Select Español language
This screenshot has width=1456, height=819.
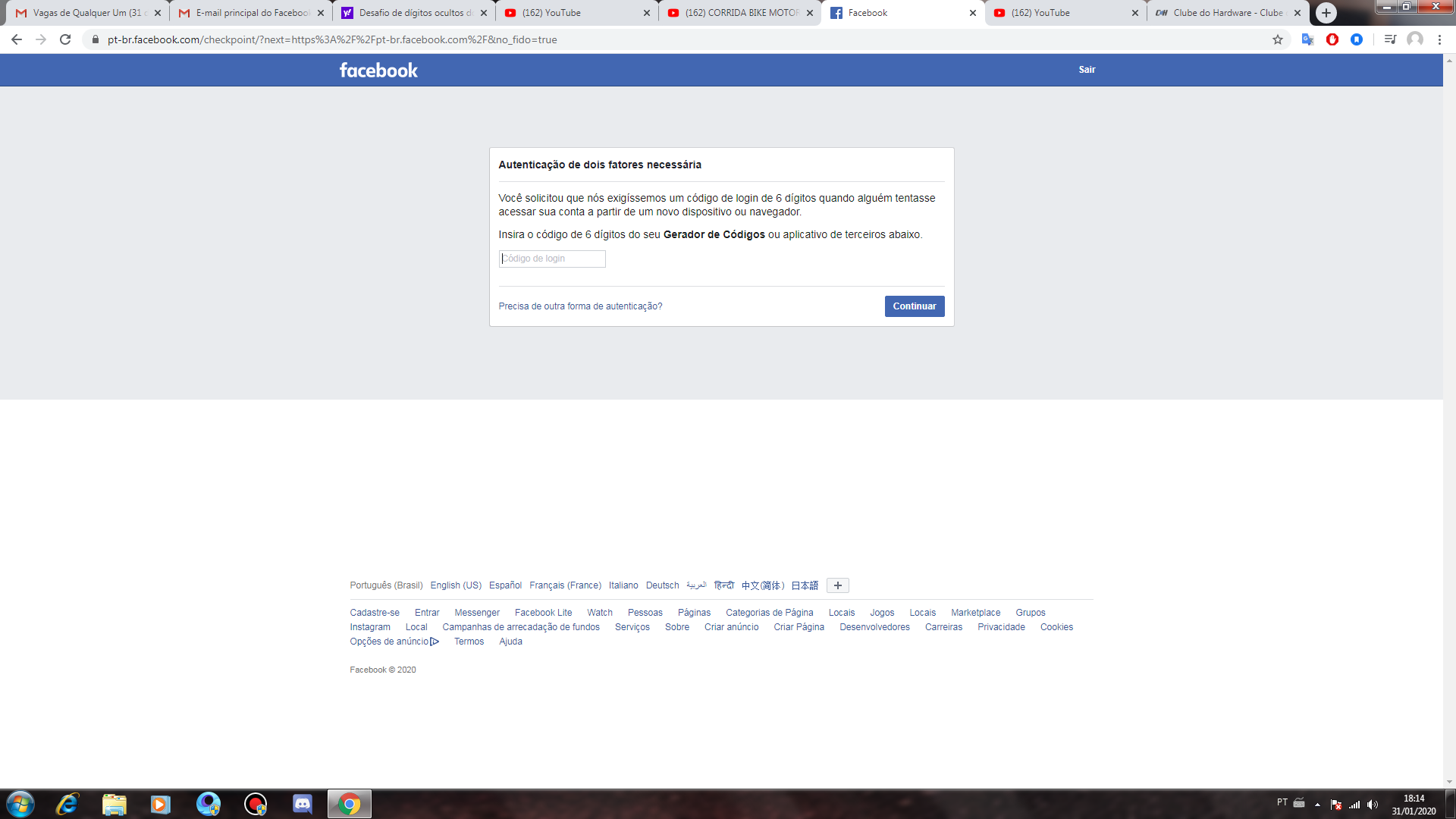(x=505, y=585)
